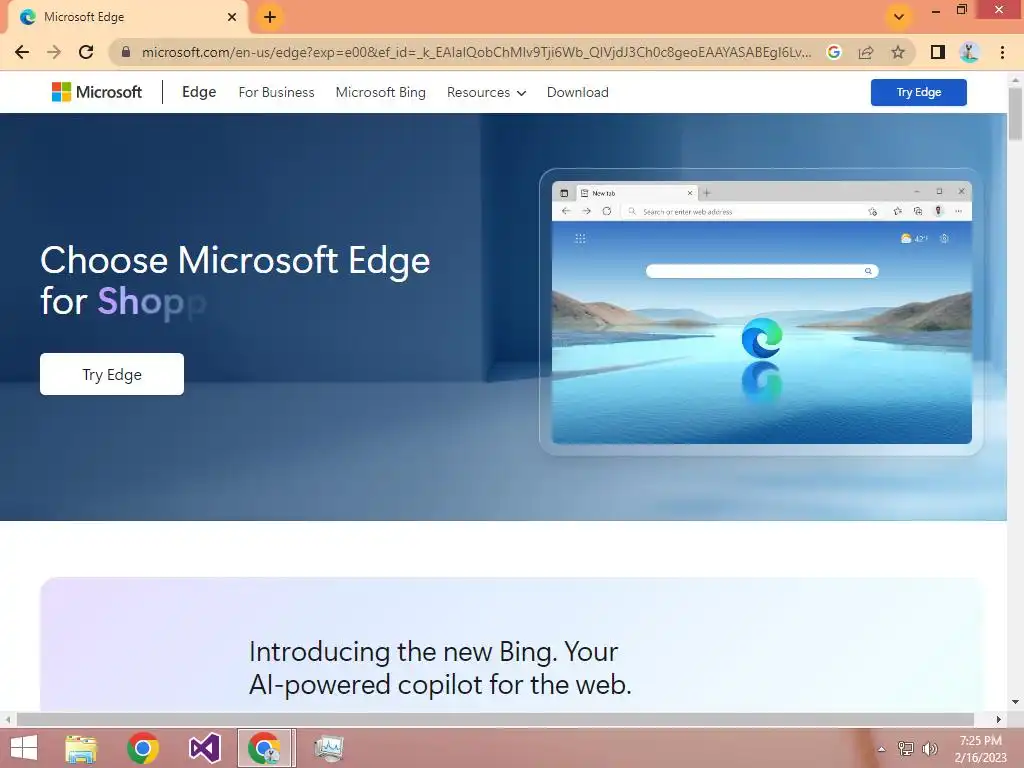Click the Choose Microsoft Edge headline

pos(235,281)
